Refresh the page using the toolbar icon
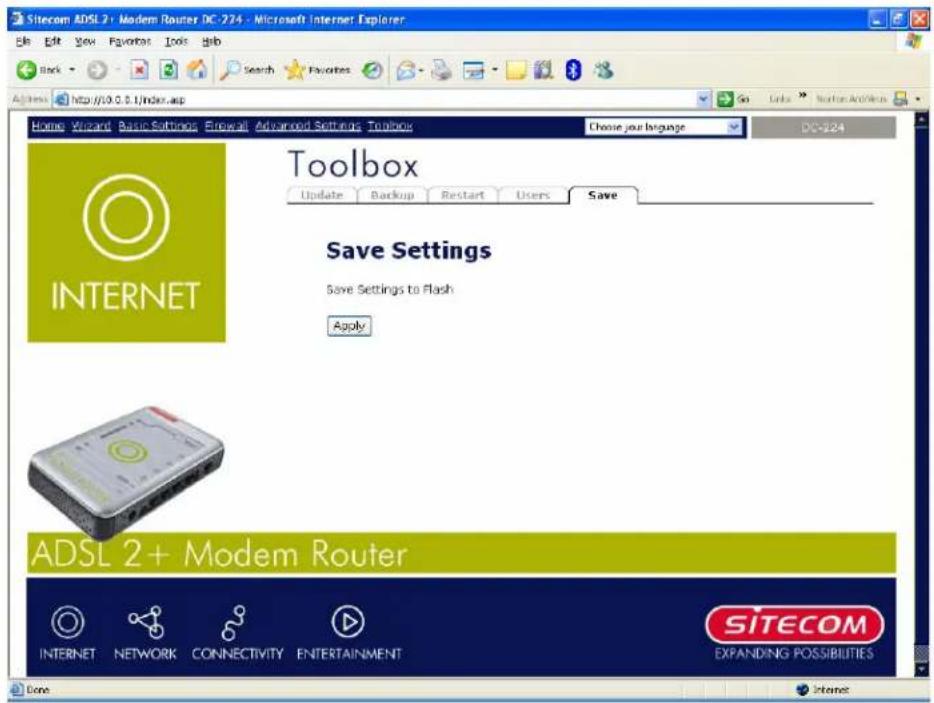The image size is (934, 703). [169, 70]
